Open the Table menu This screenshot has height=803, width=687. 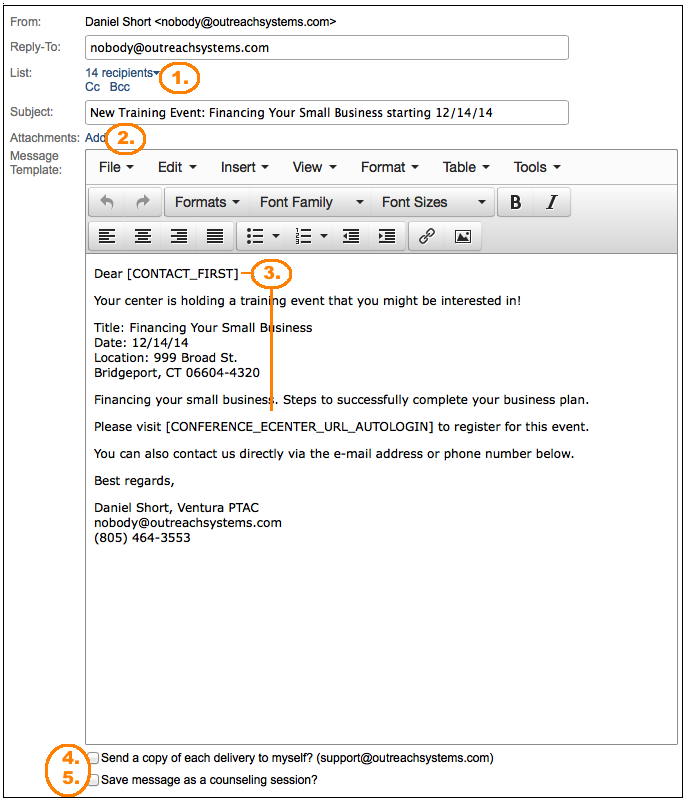466,167
